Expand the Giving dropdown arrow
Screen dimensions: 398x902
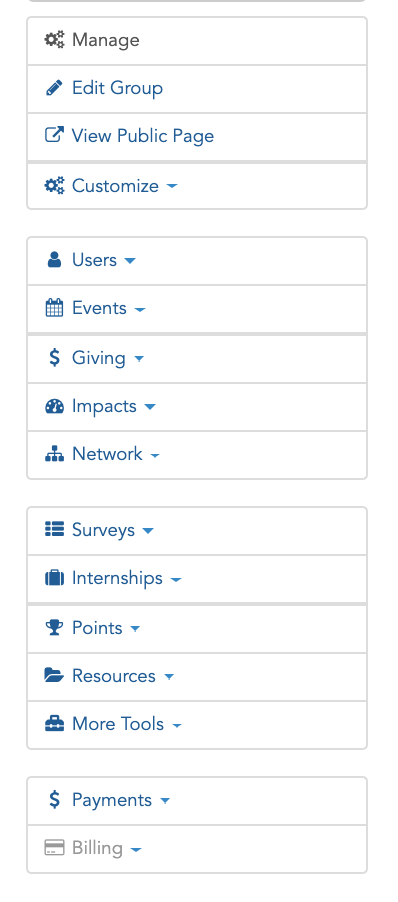pos(139,359)
